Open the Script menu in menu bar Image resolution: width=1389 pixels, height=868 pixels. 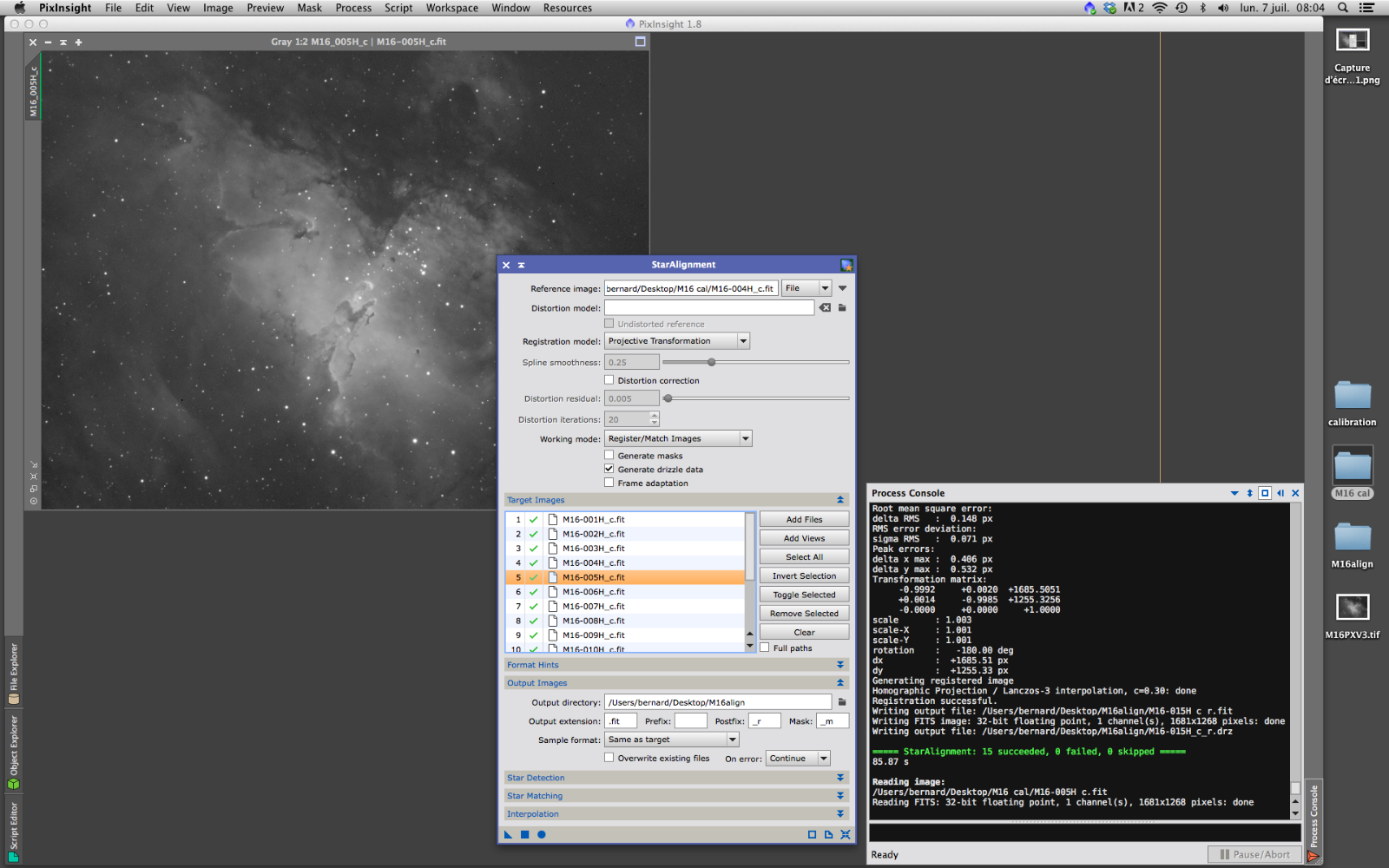point(398,8)
